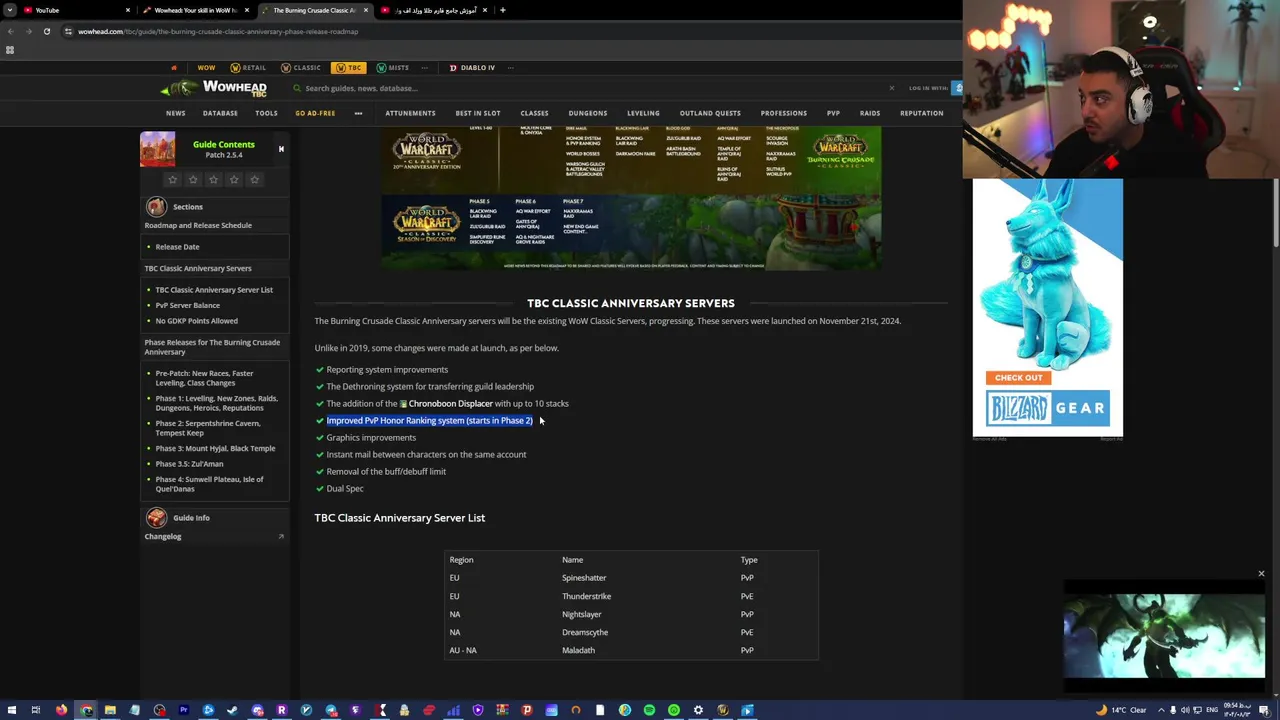1280x720 pixels.
Task: Switch to the Wowhead skill browser tab
Action: pos(195,10)
